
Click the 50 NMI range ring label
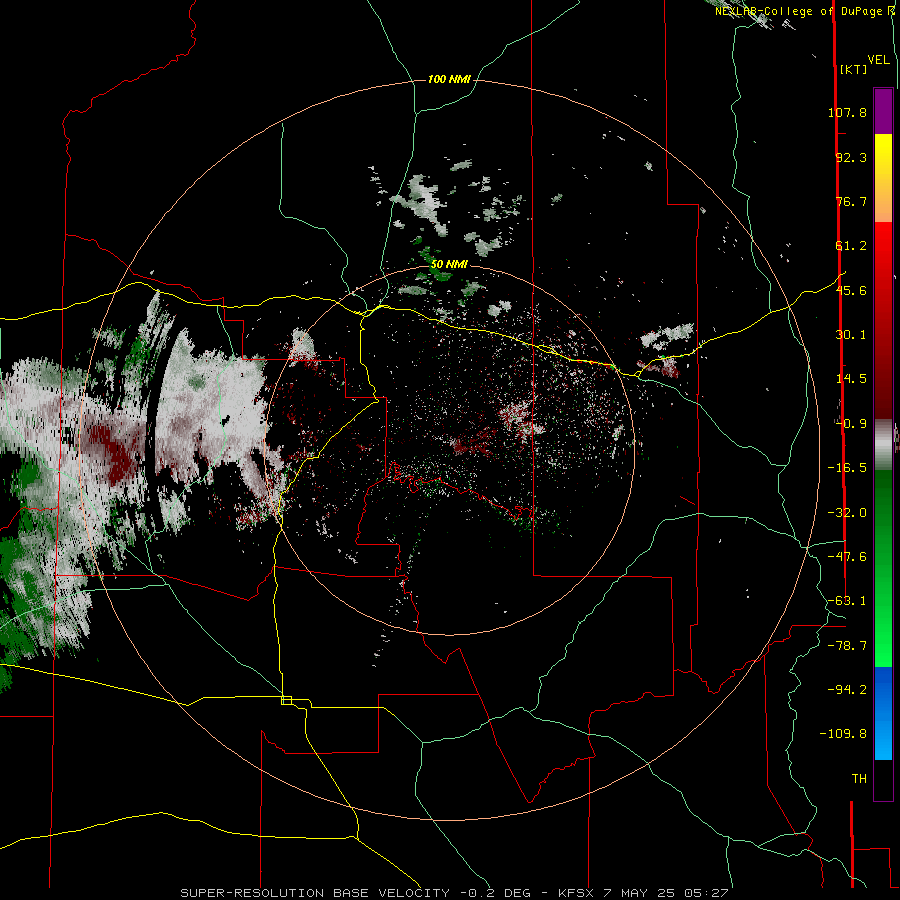(x=449, y=264)
